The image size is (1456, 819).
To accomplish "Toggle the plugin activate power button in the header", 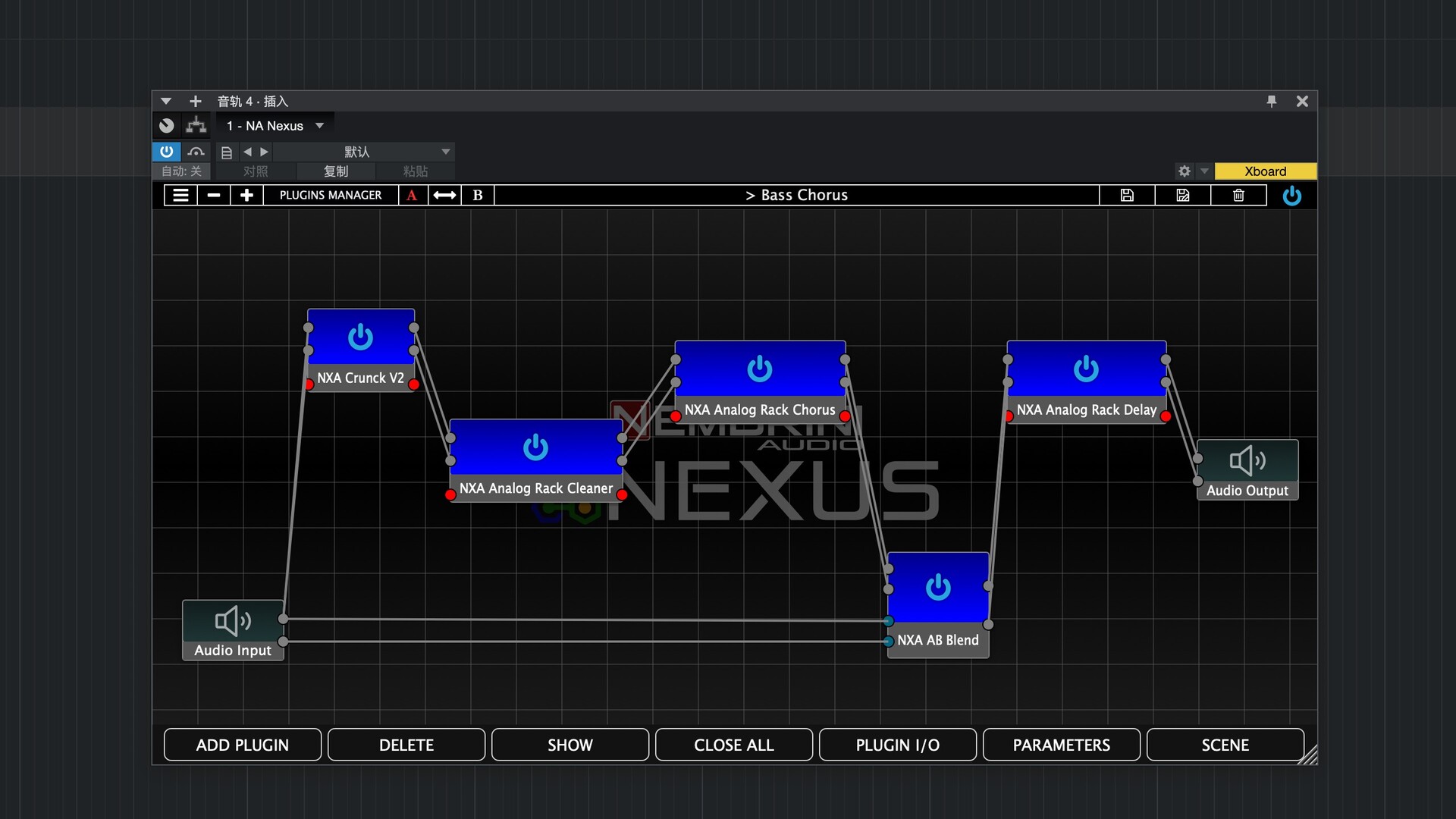I will tap(167, 152).
